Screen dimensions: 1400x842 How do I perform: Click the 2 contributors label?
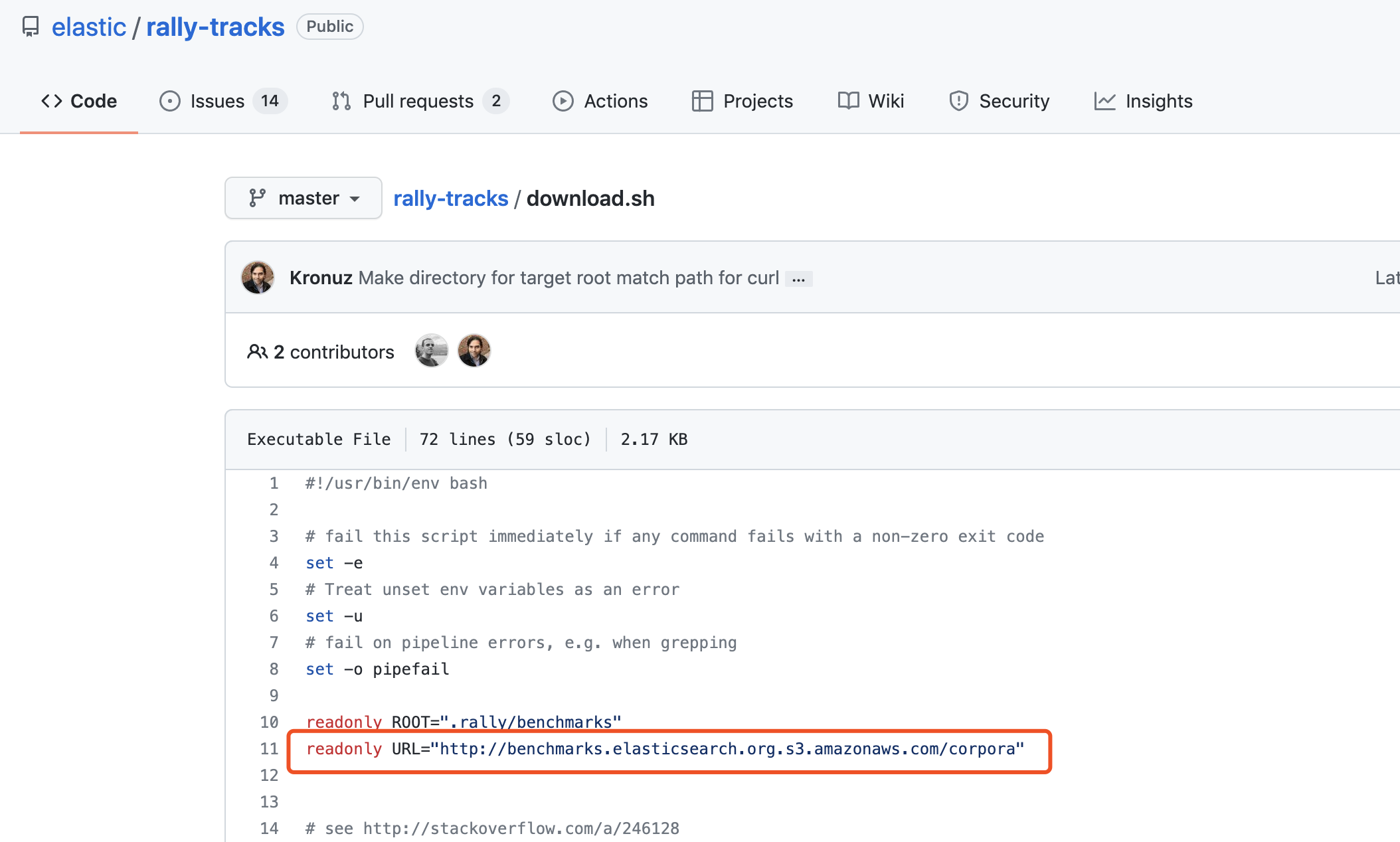tap(321, 352)
